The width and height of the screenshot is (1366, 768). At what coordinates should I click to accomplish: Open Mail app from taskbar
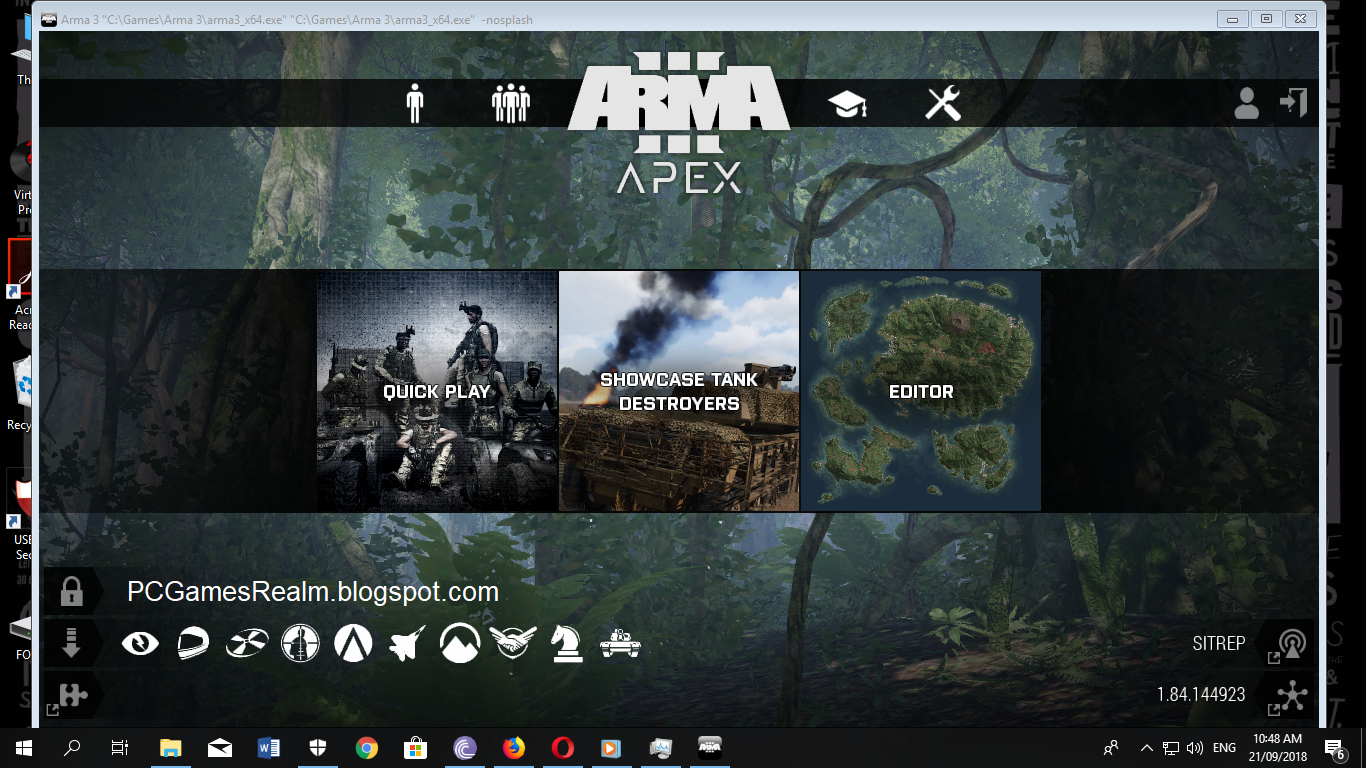(x=220, y=747)
